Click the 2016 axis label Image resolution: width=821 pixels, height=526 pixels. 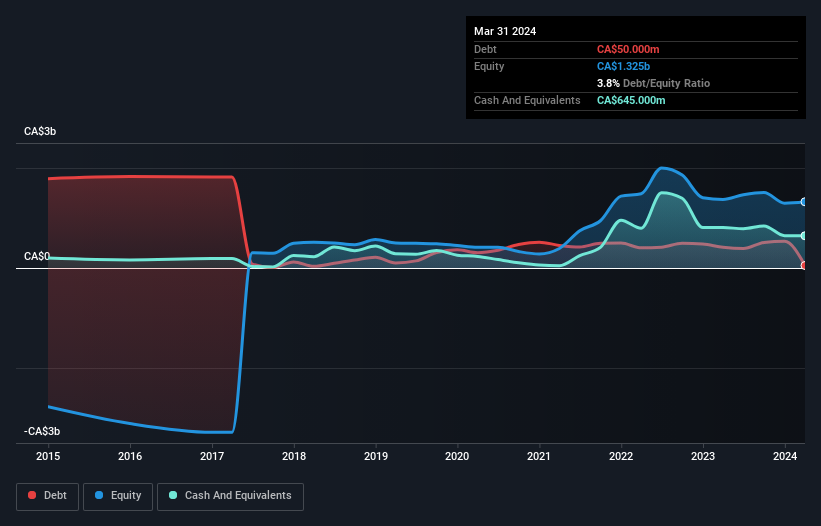(x=130, y=456)
